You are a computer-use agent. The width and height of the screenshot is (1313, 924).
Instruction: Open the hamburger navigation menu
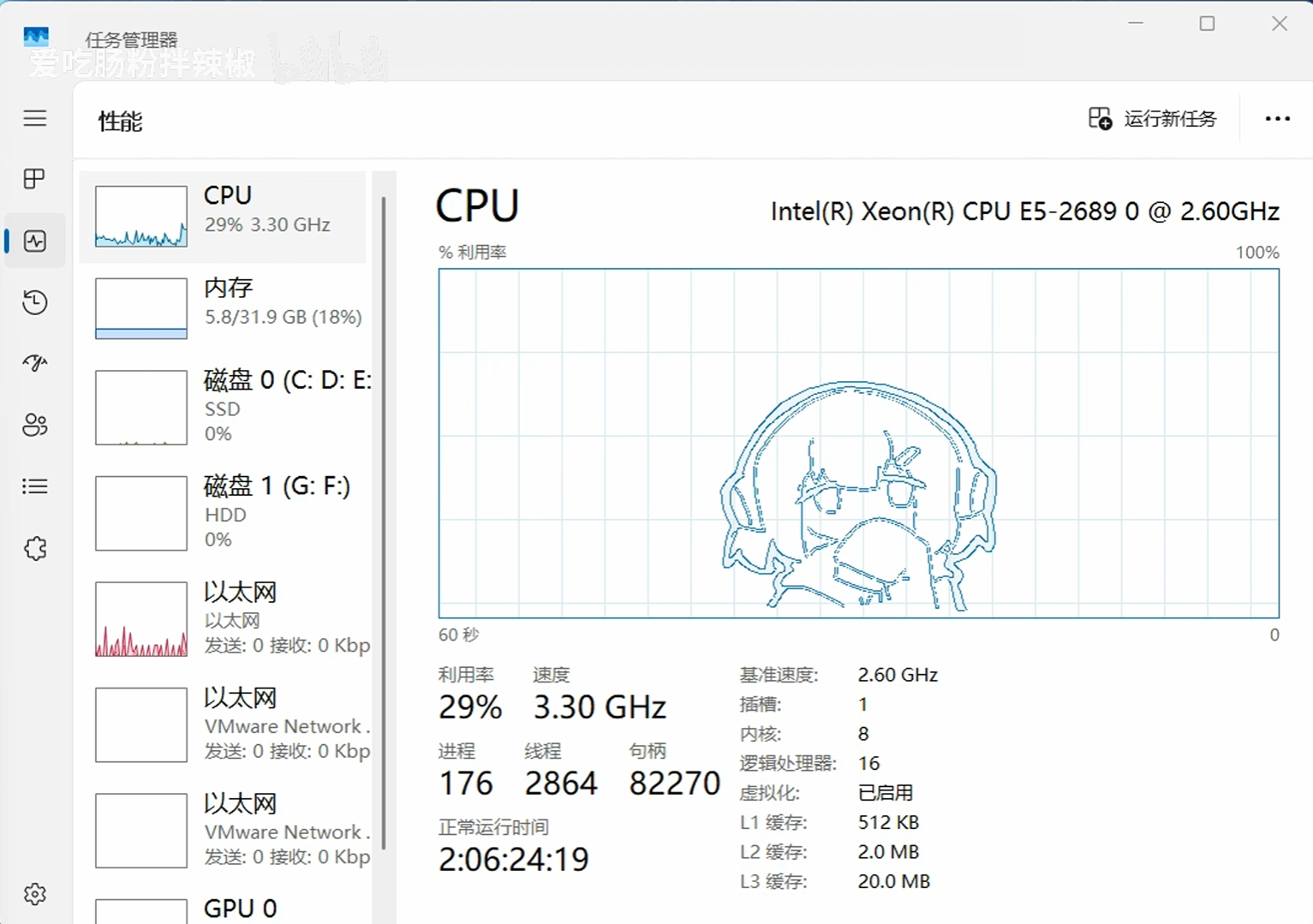tap(35, 118)
